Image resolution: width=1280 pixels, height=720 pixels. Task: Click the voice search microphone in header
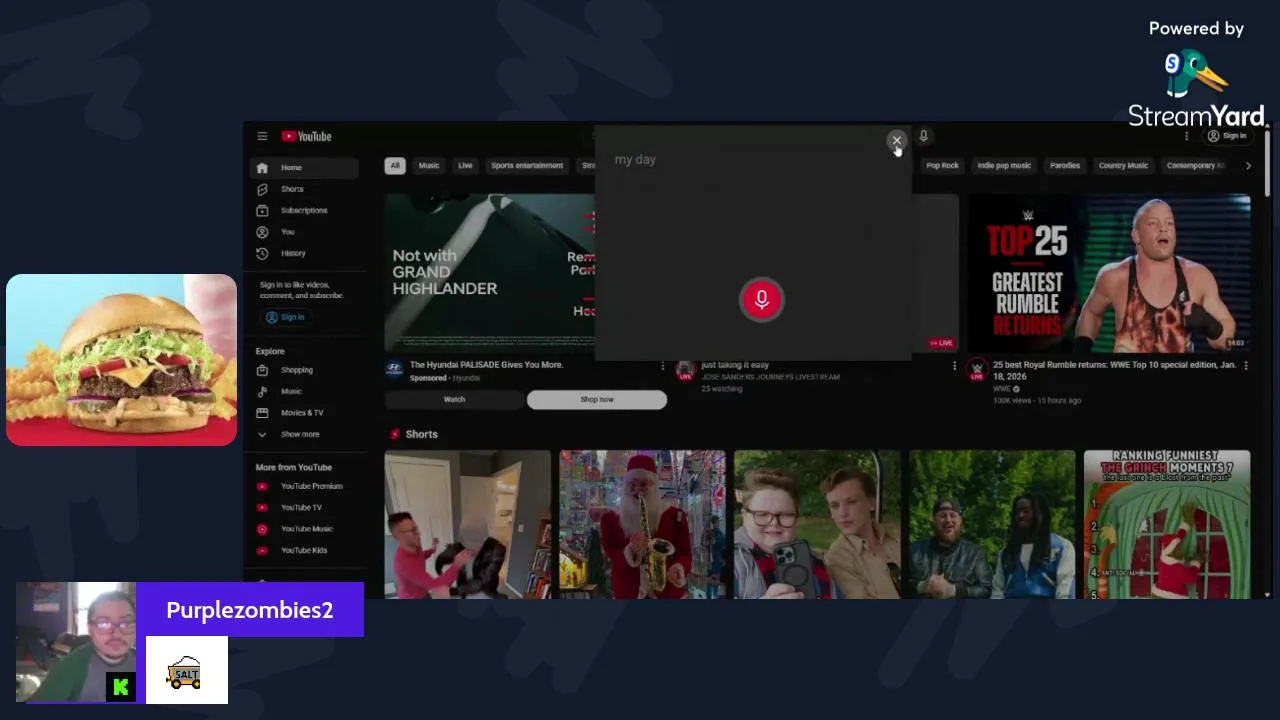[x=924, y=136]
